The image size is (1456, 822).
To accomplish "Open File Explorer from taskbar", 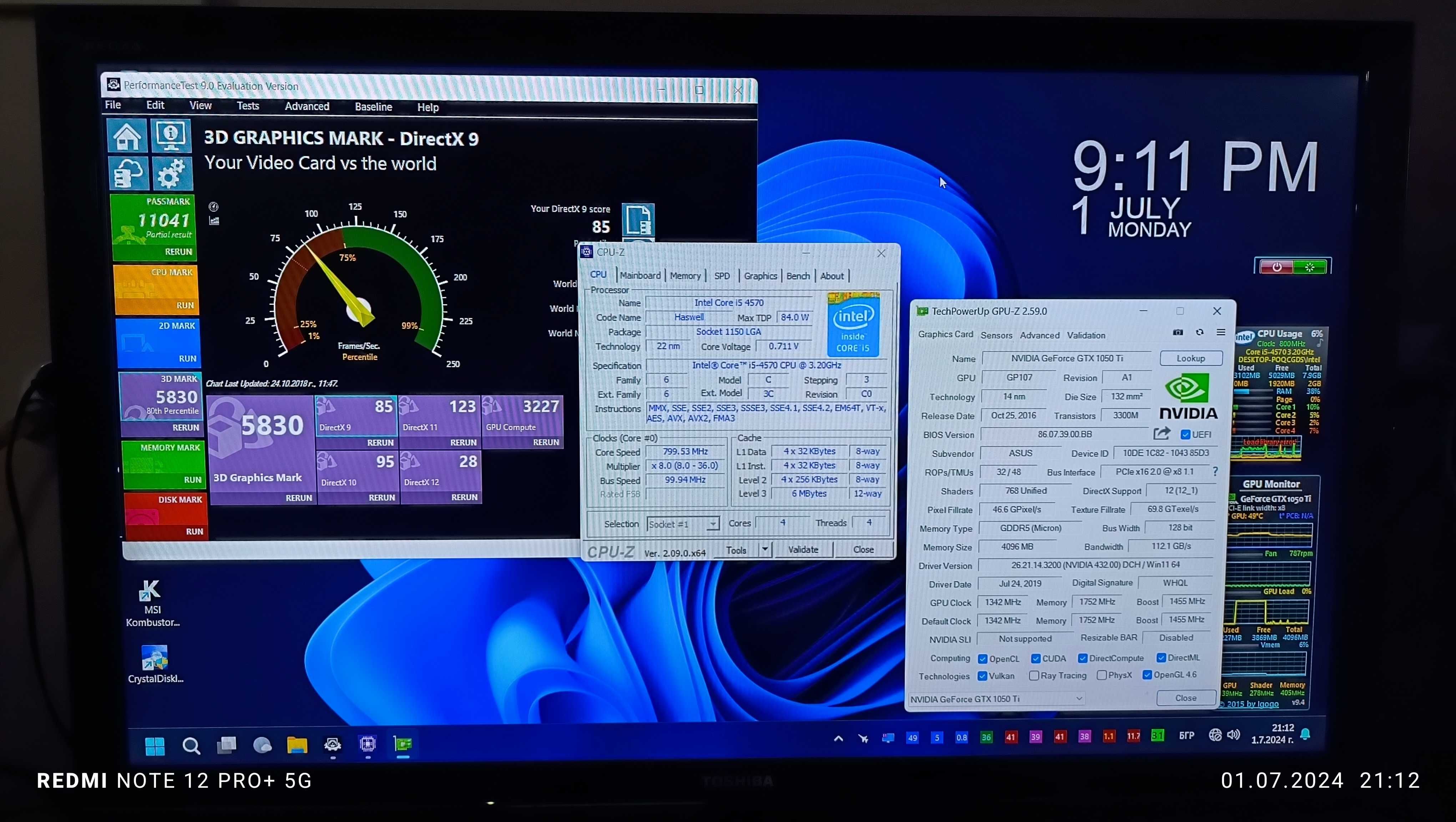I will 297,745.
